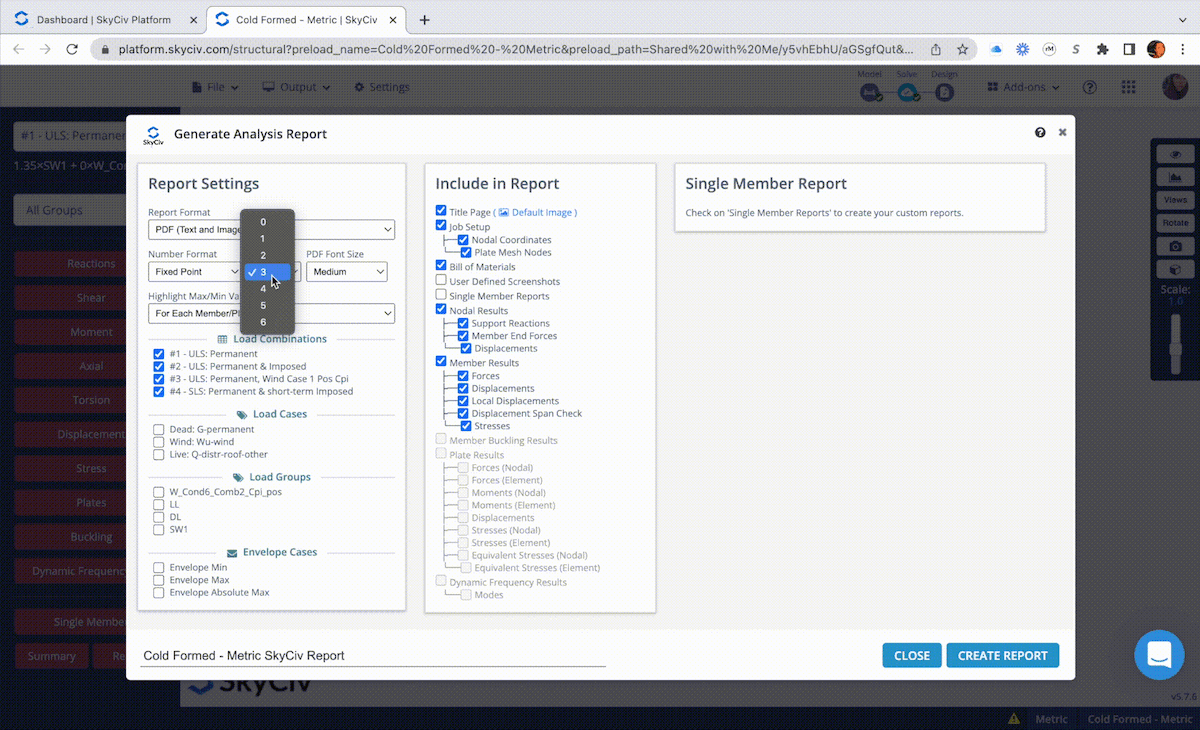This screenshot has height=730, width=1200.
Task: Open the PDF Font Size dropdown
Action: click(346, 272)
